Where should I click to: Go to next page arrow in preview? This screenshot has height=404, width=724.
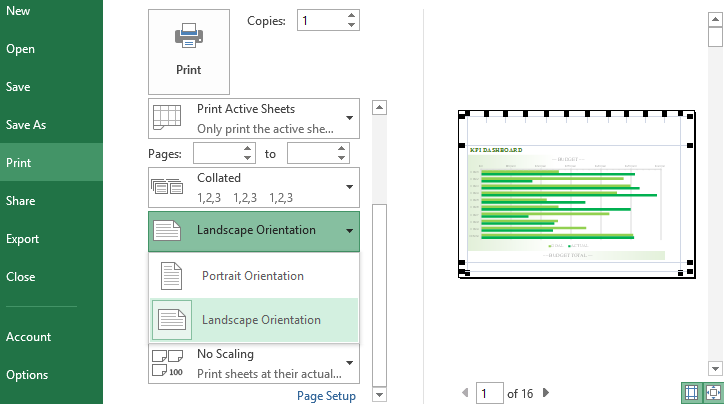point(546,393)
